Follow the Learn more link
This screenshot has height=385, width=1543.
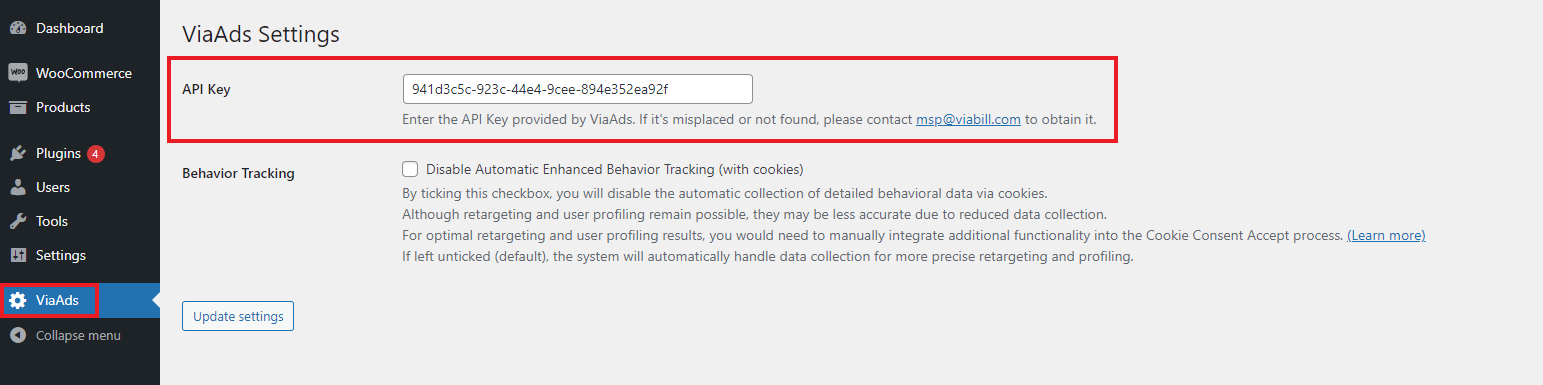1386,235
